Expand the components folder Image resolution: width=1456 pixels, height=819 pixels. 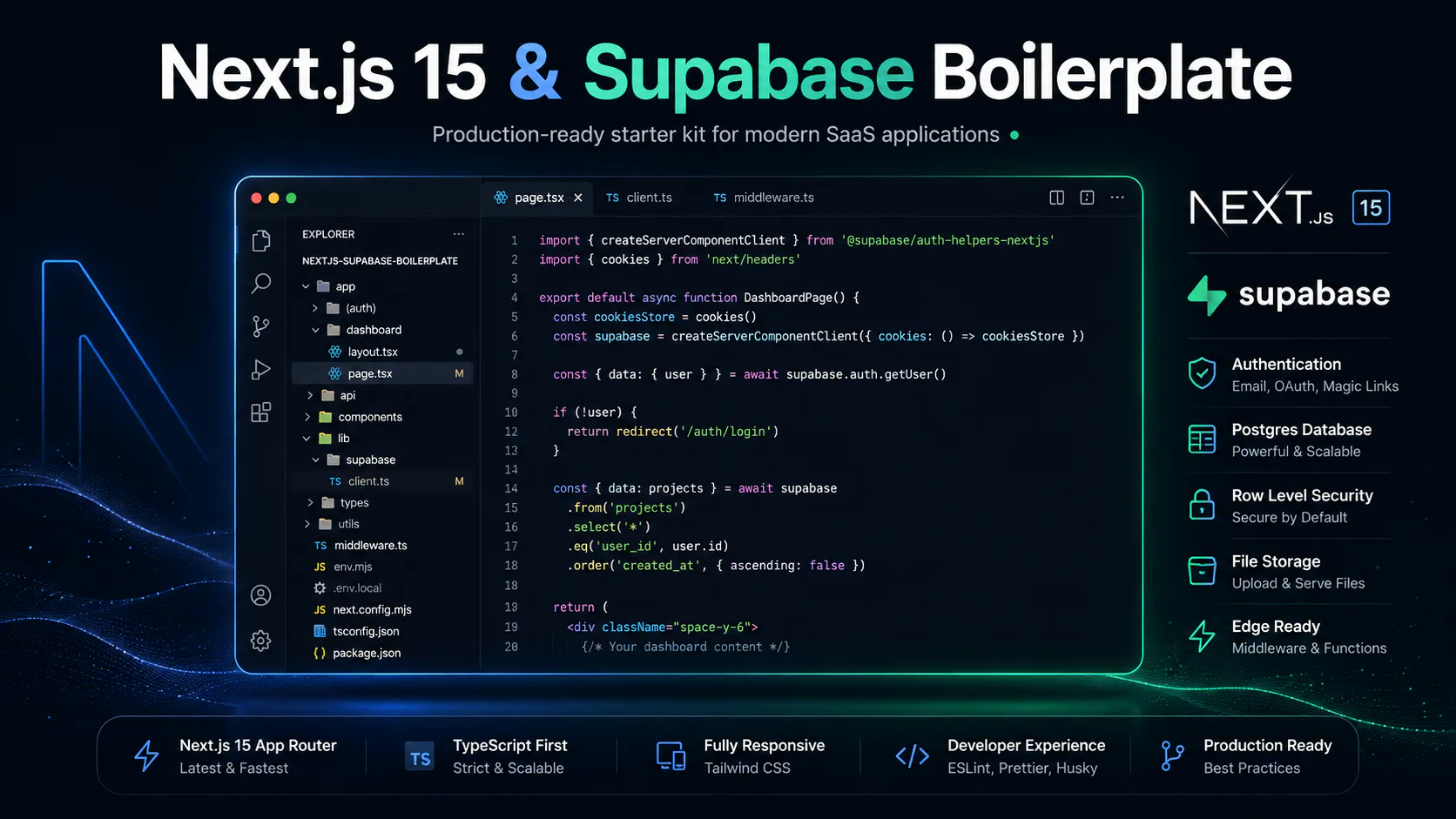[x=307, y=417]
